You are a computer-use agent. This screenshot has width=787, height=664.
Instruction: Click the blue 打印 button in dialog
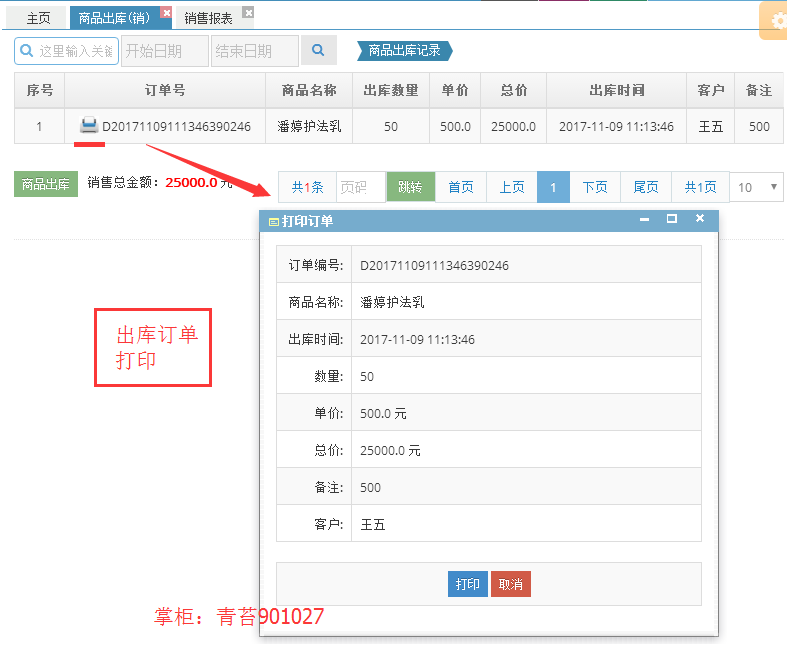pyautogui.click(x=467, y=584)
